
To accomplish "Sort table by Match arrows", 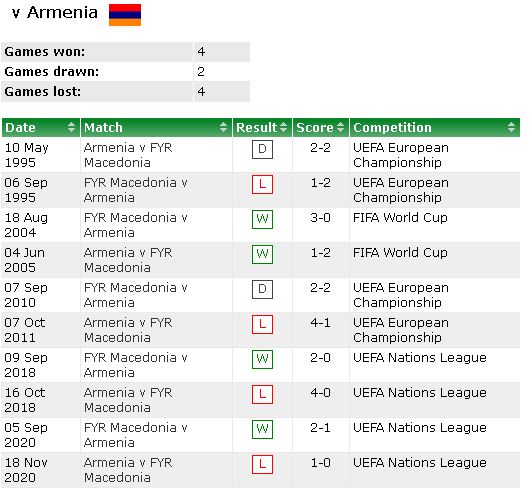I will (223, 128).
